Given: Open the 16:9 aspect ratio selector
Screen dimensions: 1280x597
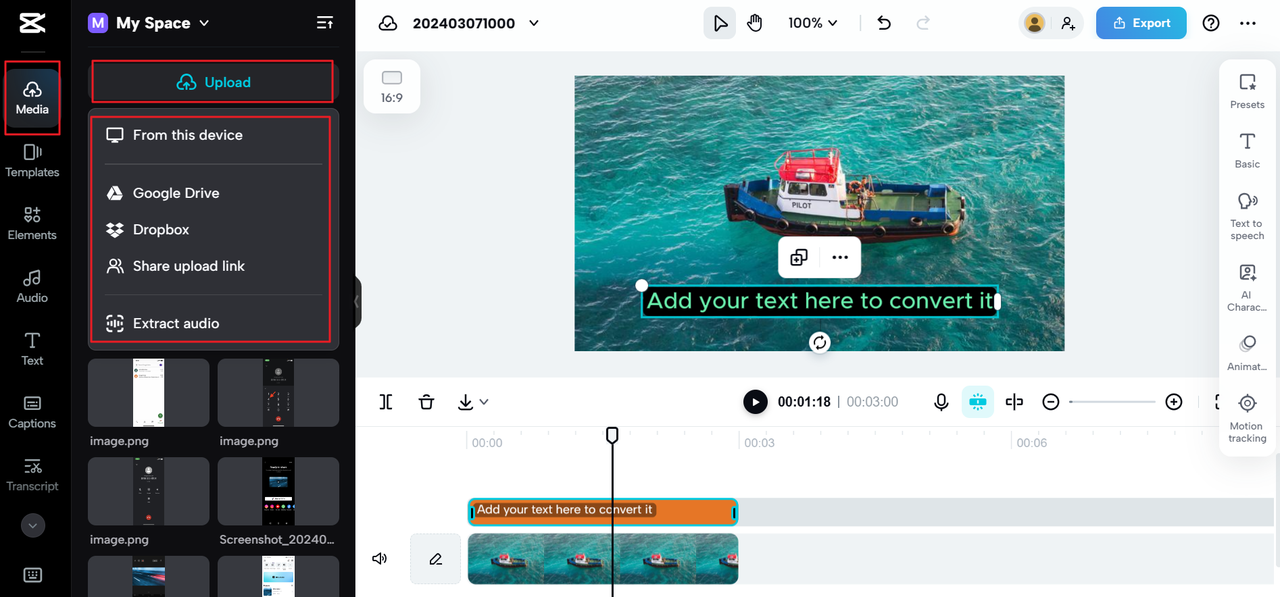Looking at the screenshot, I should pos(392,86).
